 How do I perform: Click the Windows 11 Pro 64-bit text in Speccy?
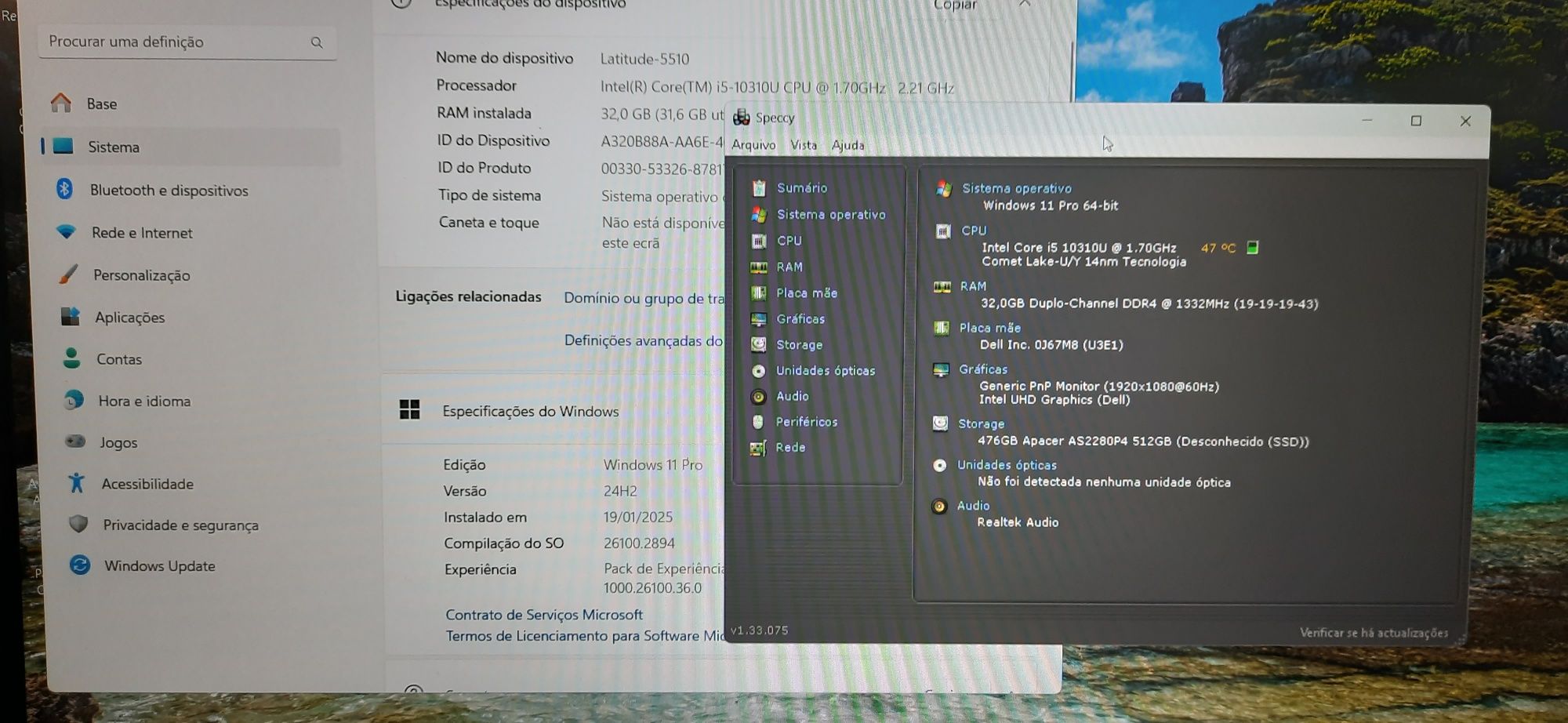(x=1051, y=205)
